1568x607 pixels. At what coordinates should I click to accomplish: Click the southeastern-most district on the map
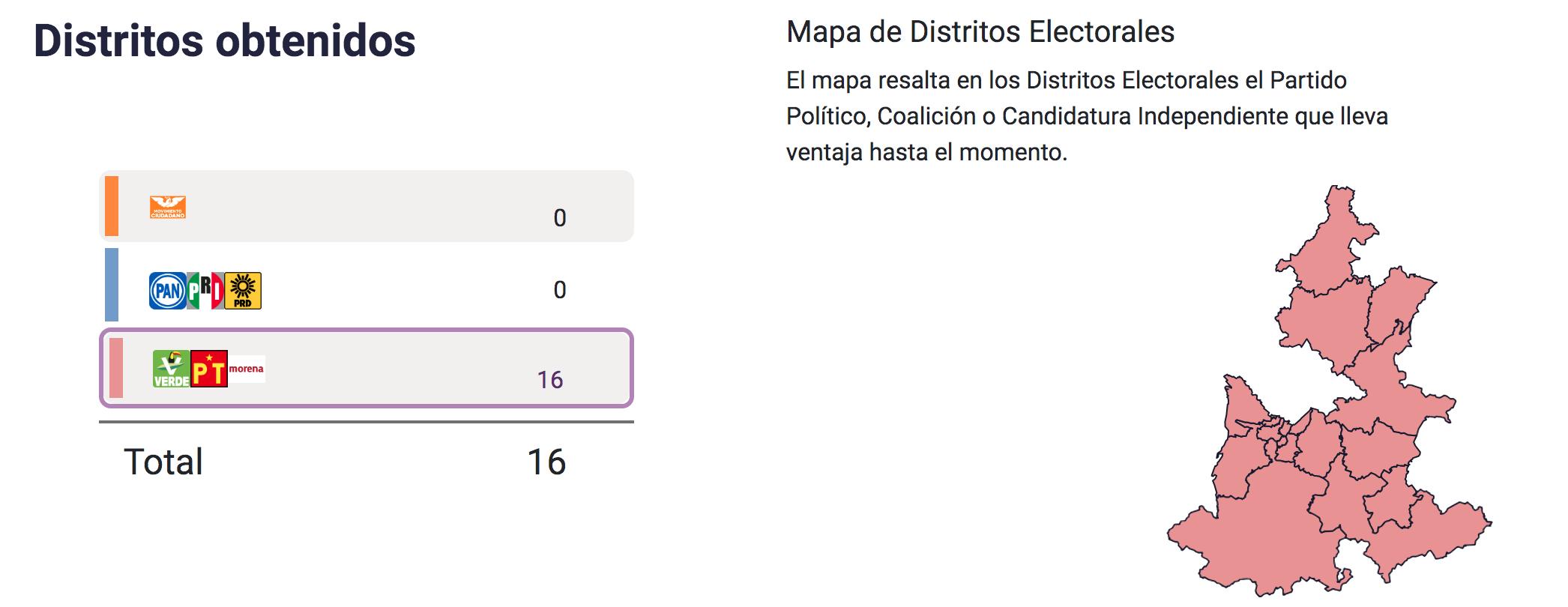click(x=1424, y=540)
